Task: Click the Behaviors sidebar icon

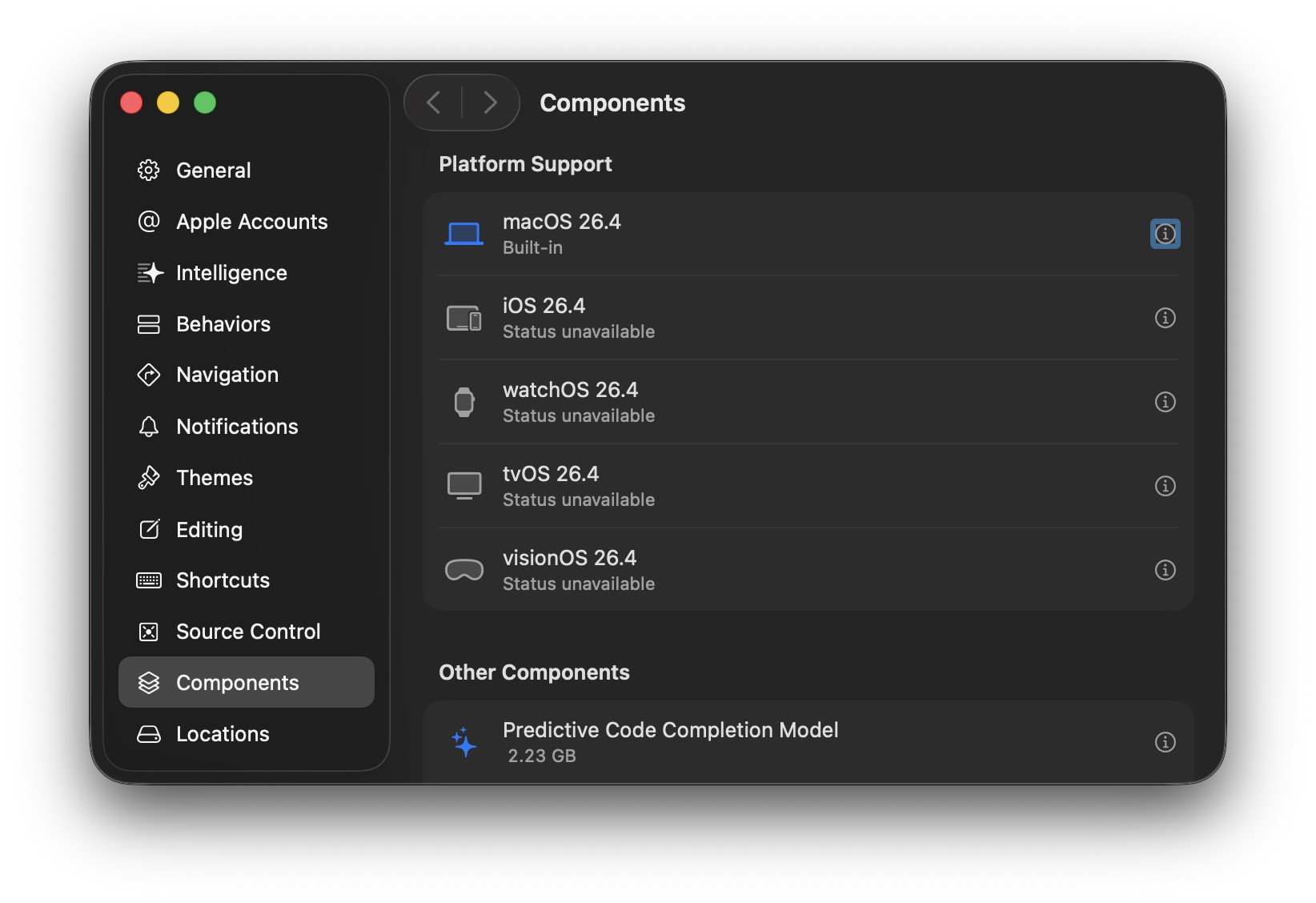Action: tap(149, 324)
